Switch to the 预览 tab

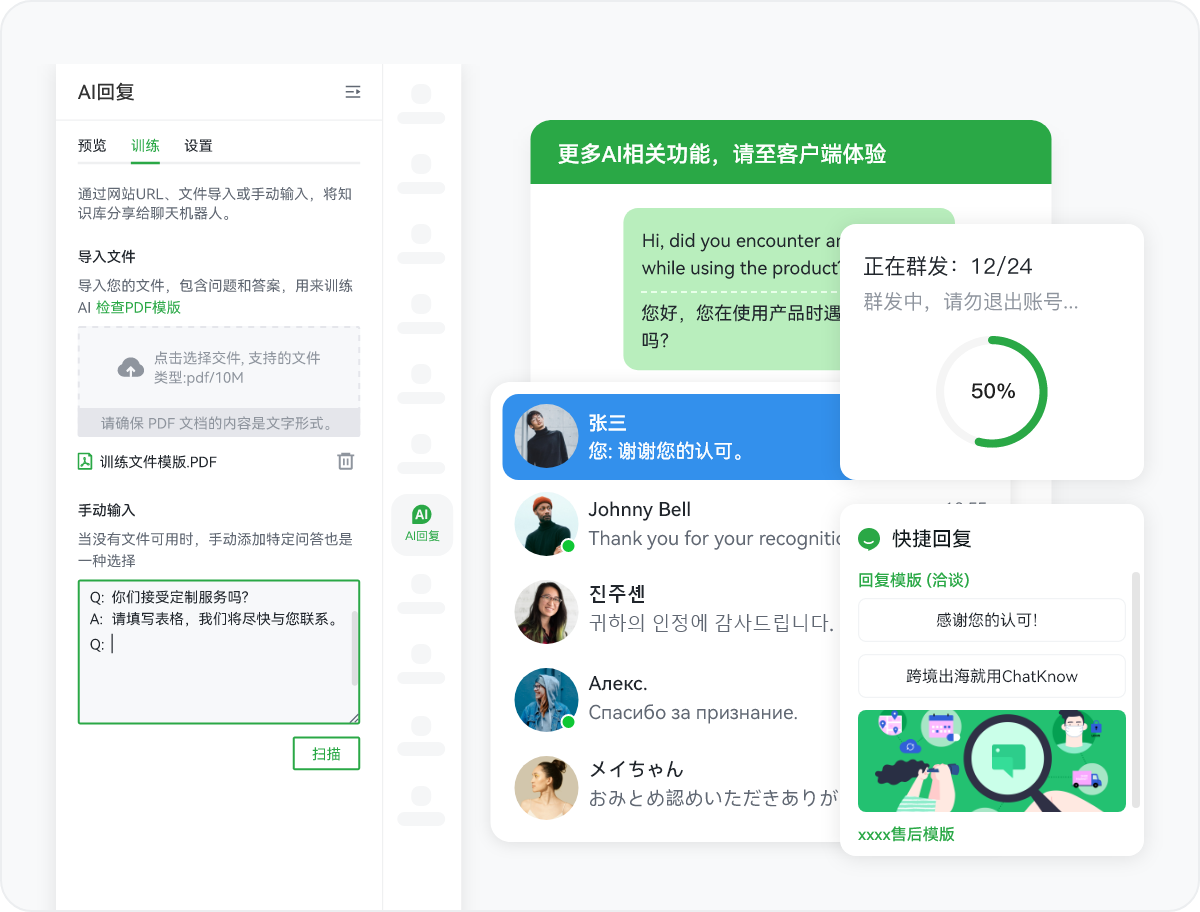[x=92, y=146]
